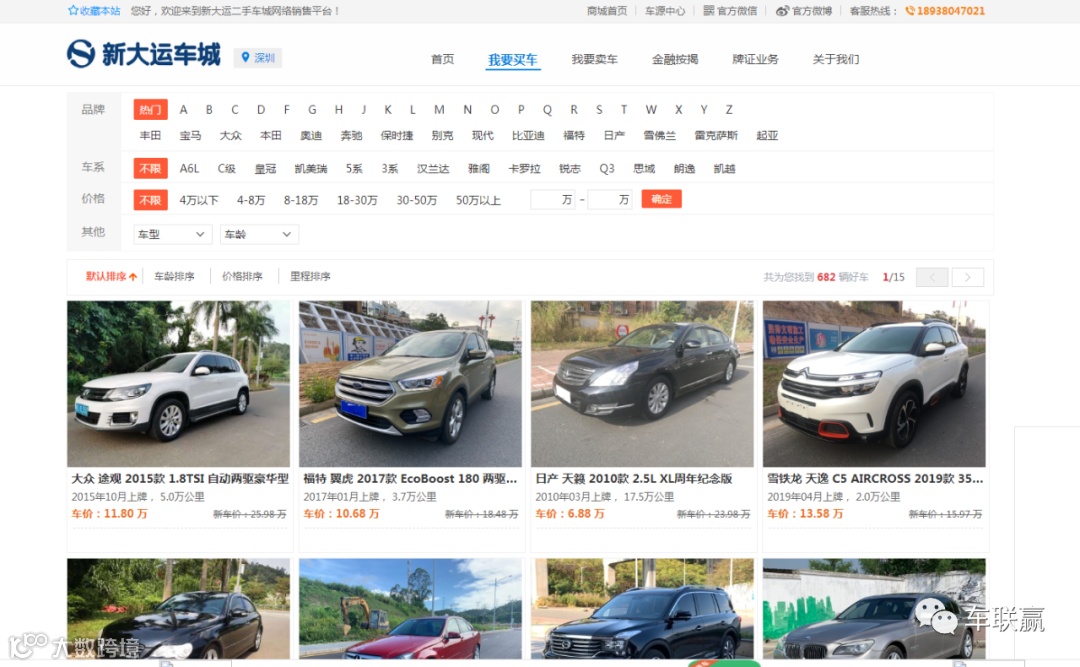Click the star icon beside 收藏本站

(x=73, y=10)
